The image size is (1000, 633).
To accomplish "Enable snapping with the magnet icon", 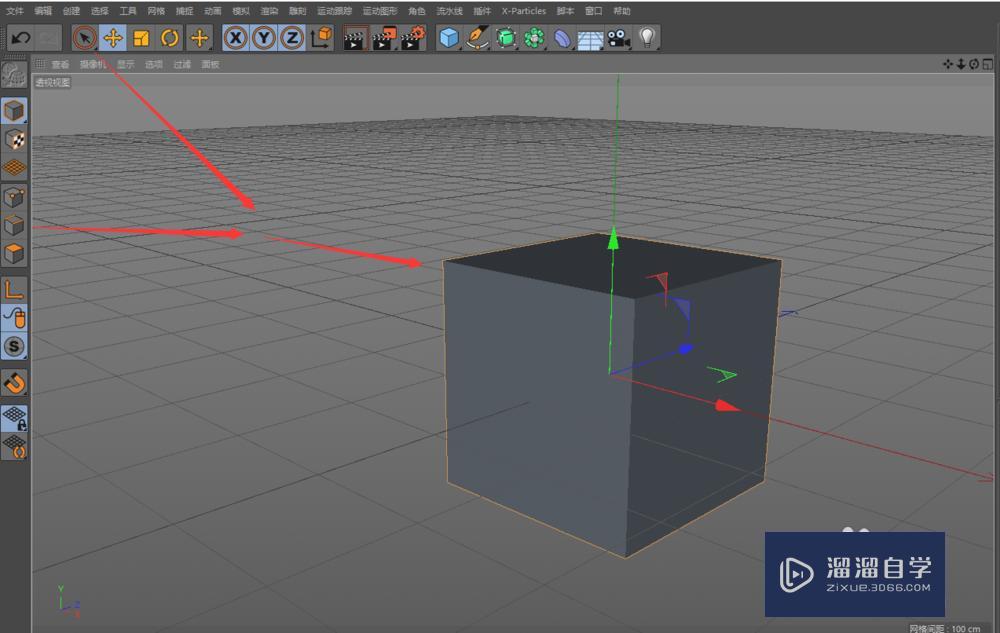I will [x=14, y=382].
